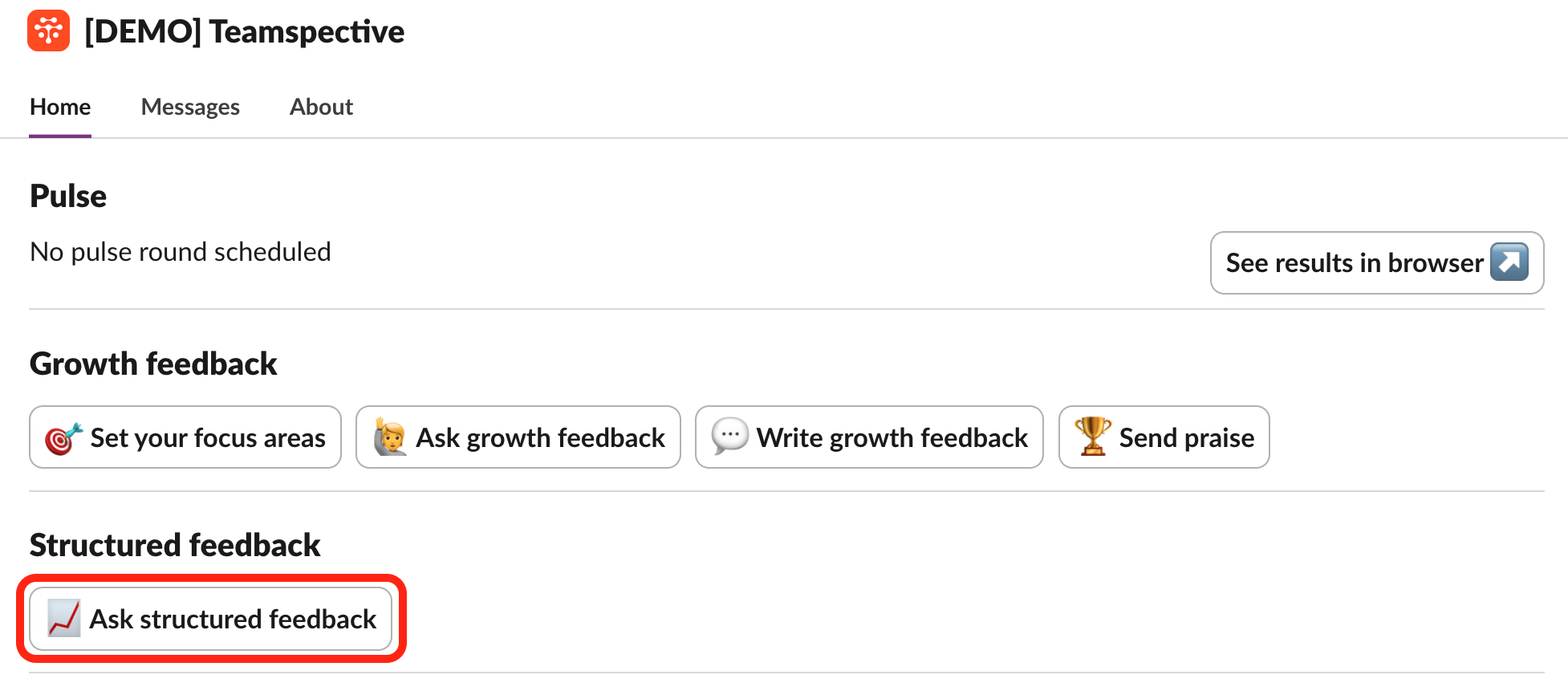The height and width of the screenshot is (695, 1568).
Task: Click the trophy icon on Send praise
Action: pyautogui.click(x=1091, y=437)
